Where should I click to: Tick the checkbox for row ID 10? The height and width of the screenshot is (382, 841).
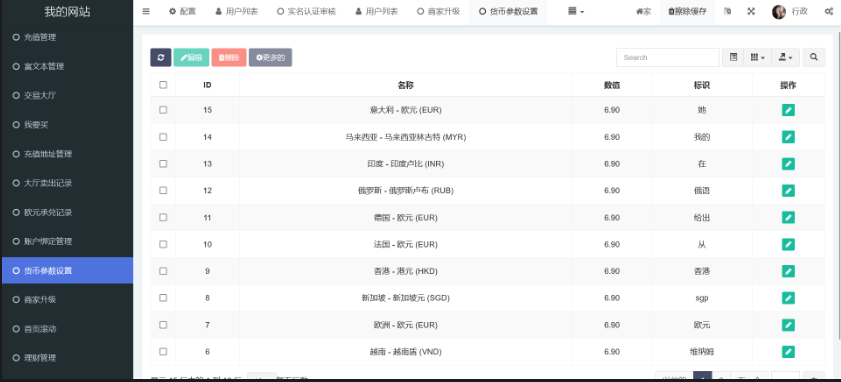(163, 244)
